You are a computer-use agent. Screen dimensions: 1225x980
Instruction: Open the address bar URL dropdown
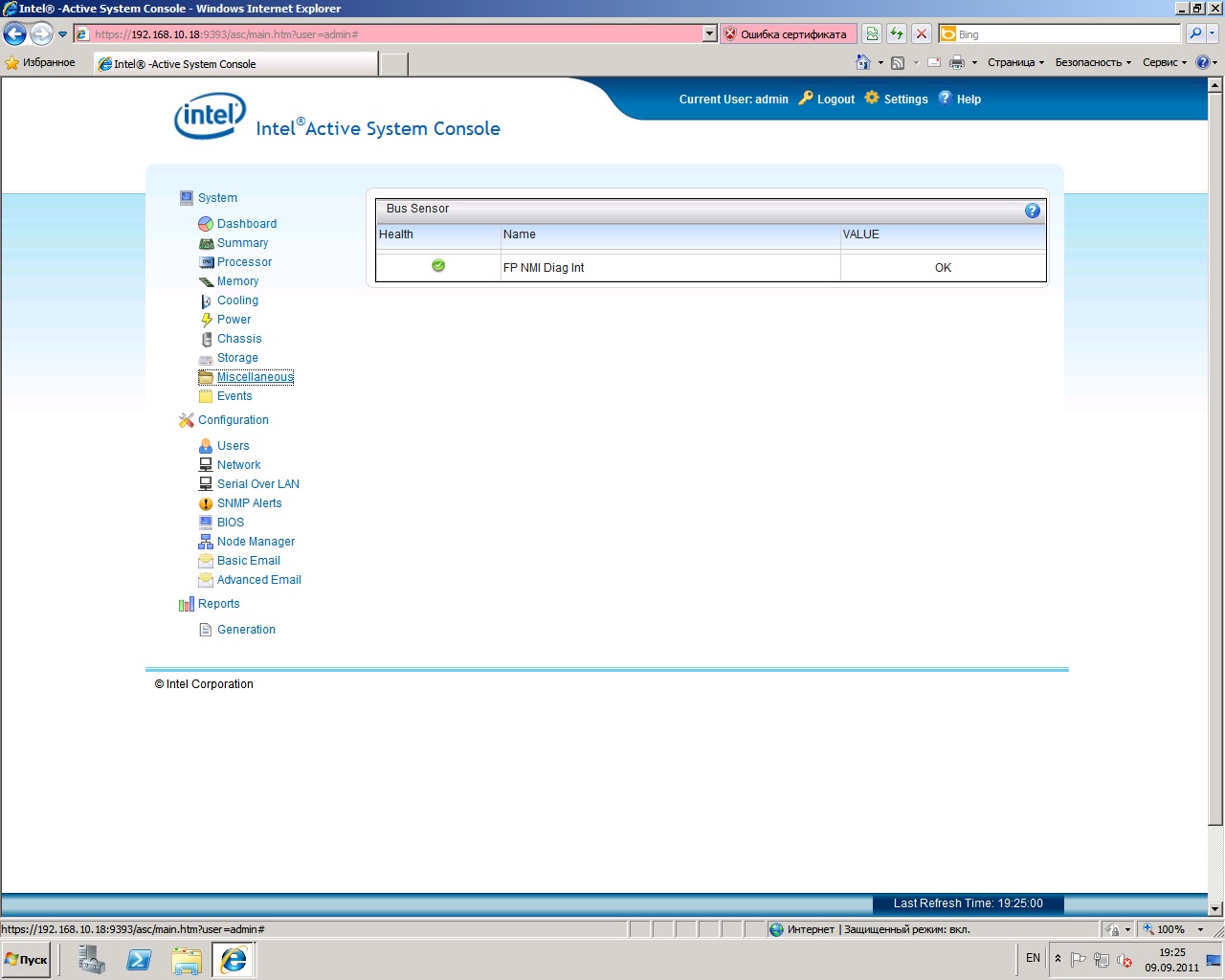coord(709,34)
